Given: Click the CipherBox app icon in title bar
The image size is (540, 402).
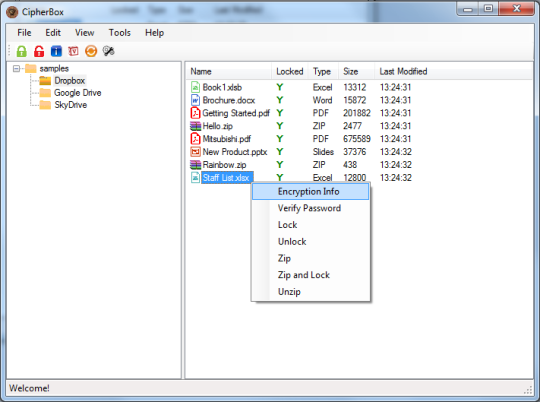Looking at the screenshot, I should (x=12, y=12).
